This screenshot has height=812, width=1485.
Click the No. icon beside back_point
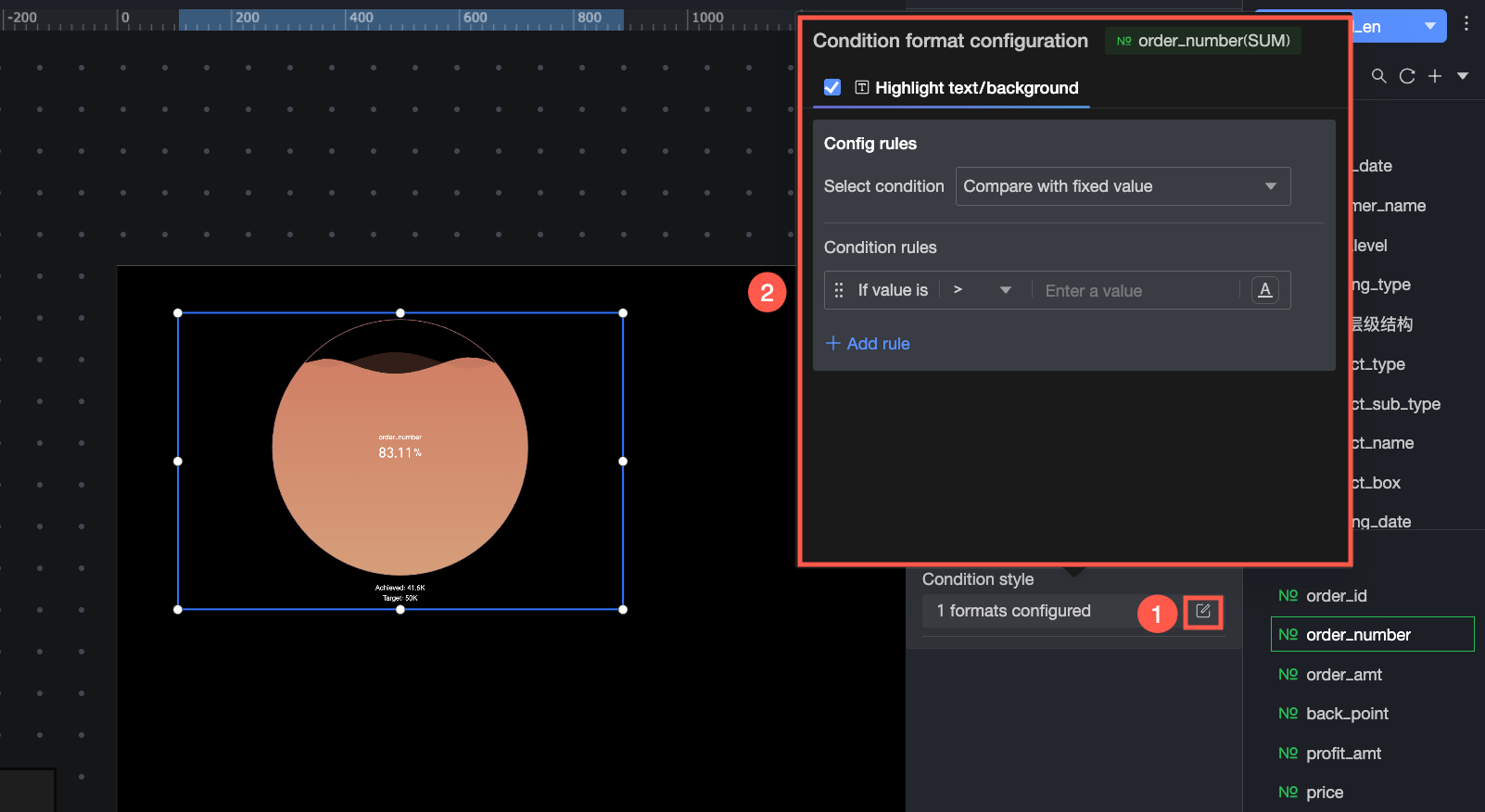click(1288, 713)
